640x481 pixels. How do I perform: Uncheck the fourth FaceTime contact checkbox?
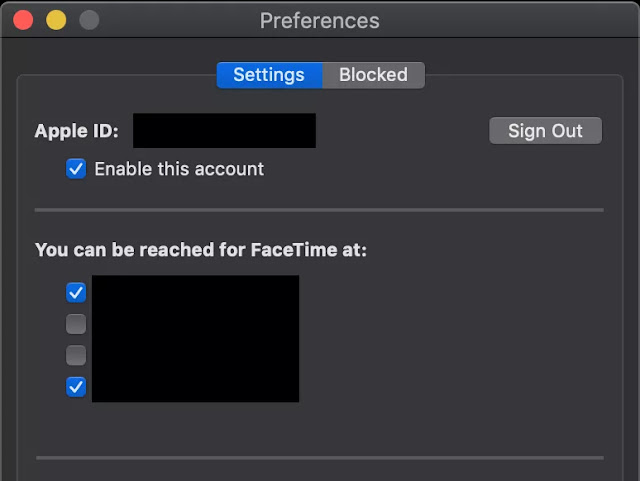point(76,386)
